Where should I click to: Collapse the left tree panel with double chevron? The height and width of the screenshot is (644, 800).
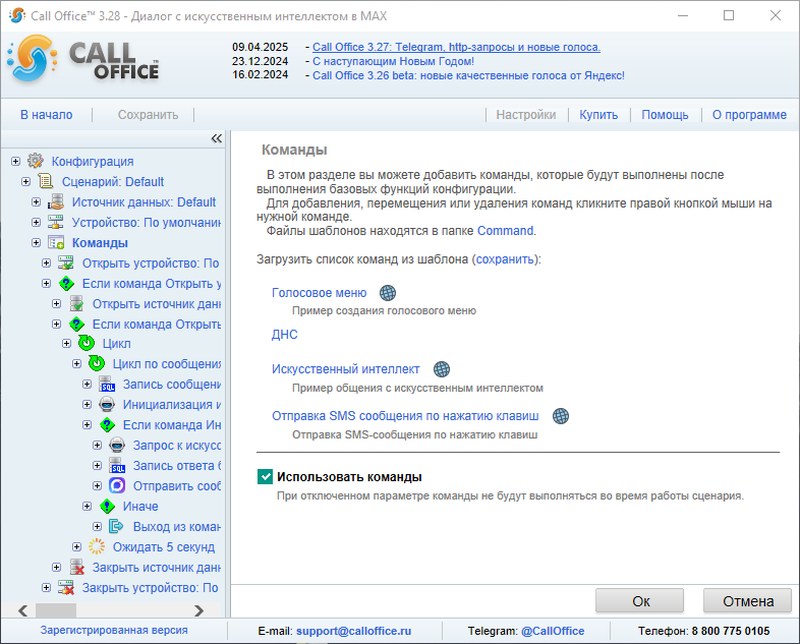tap(216, 138)
